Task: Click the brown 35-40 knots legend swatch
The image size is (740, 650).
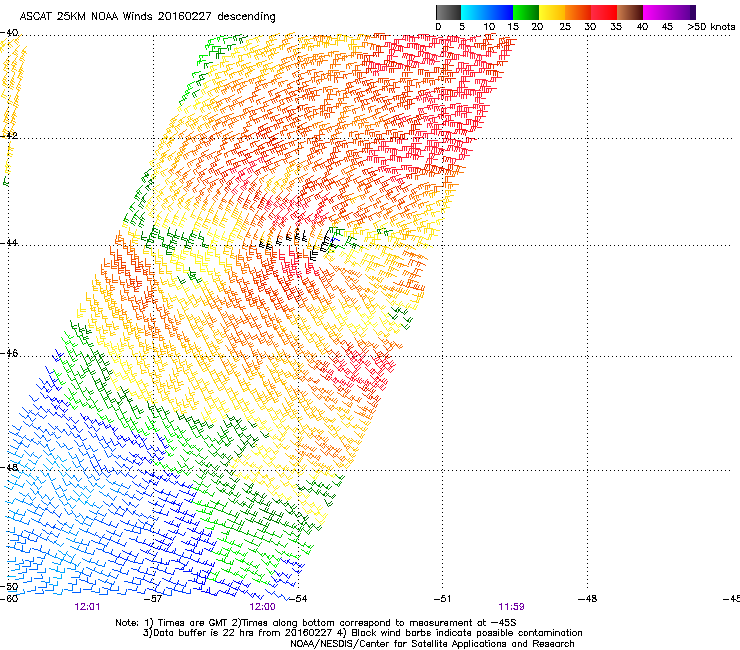Action: 630,12
